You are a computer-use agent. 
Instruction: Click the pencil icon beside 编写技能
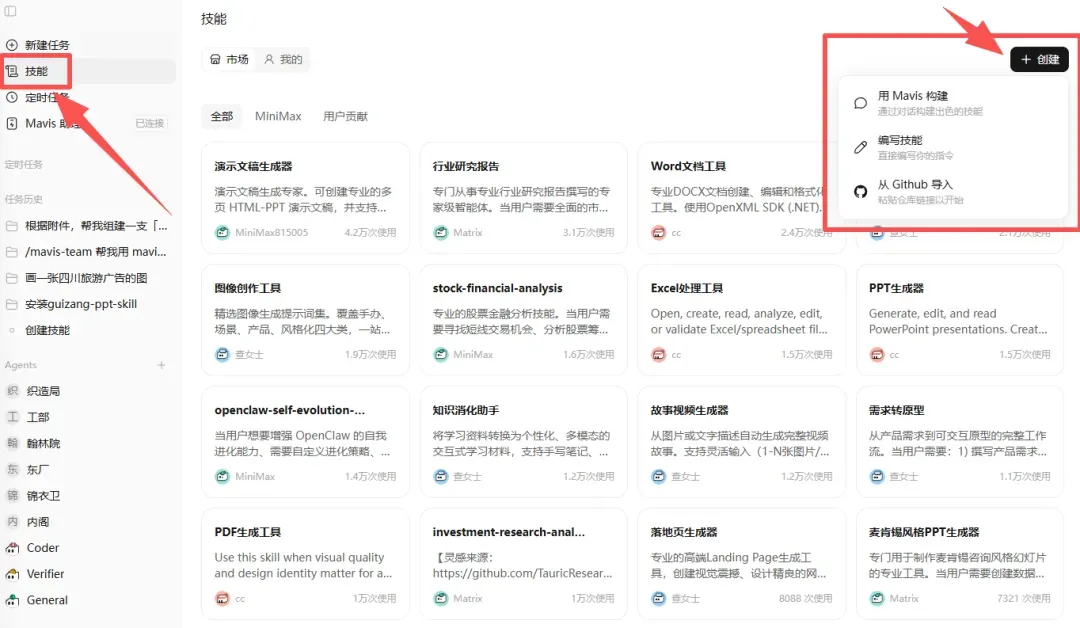pyautogui.click(x=860, y=147)
